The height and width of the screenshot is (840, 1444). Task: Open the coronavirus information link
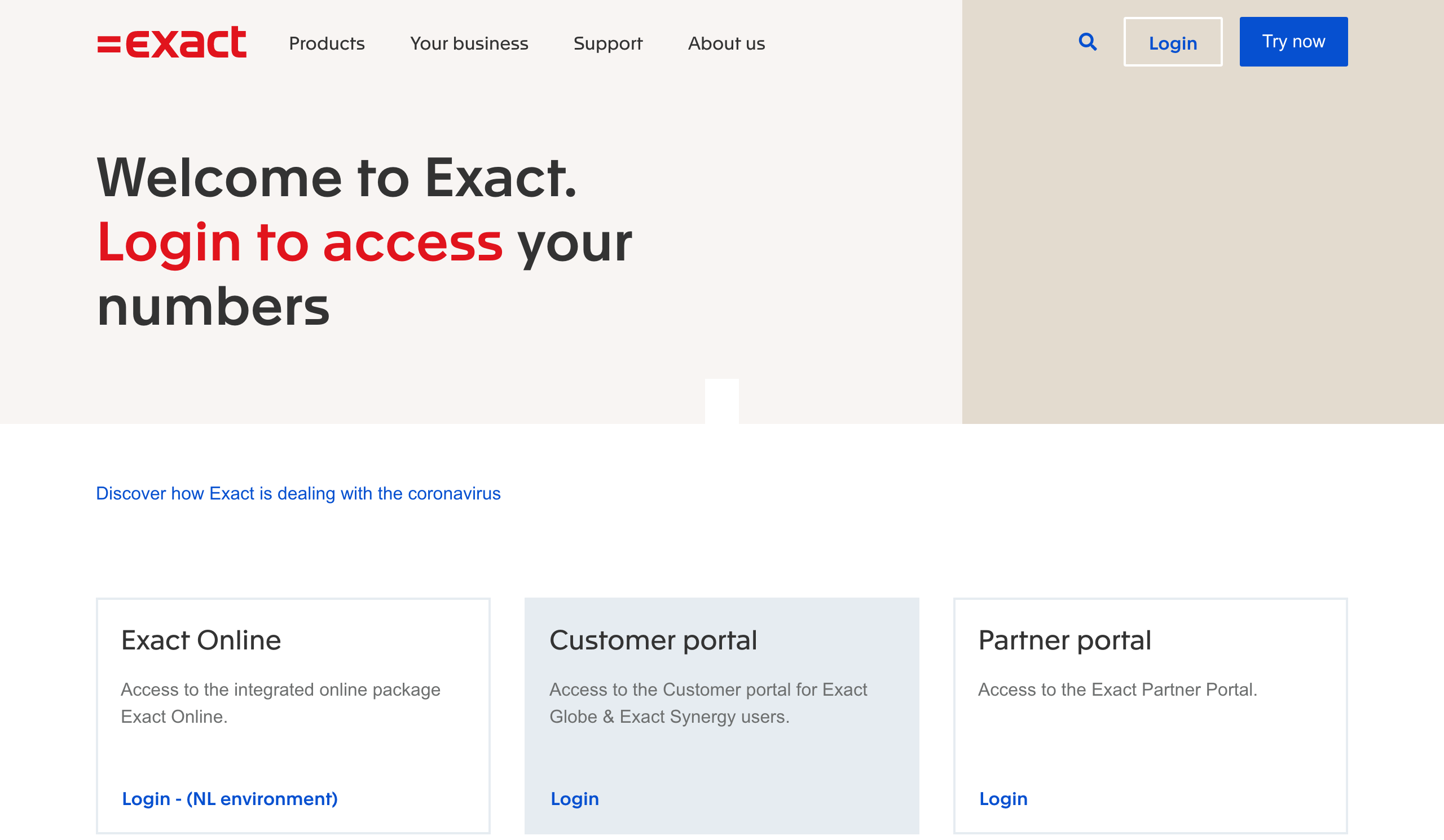click(x=298, y=493)
